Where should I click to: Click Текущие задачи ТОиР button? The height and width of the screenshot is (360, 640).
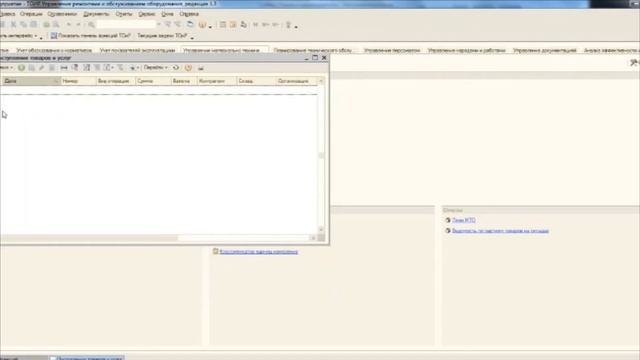(162, 36)
